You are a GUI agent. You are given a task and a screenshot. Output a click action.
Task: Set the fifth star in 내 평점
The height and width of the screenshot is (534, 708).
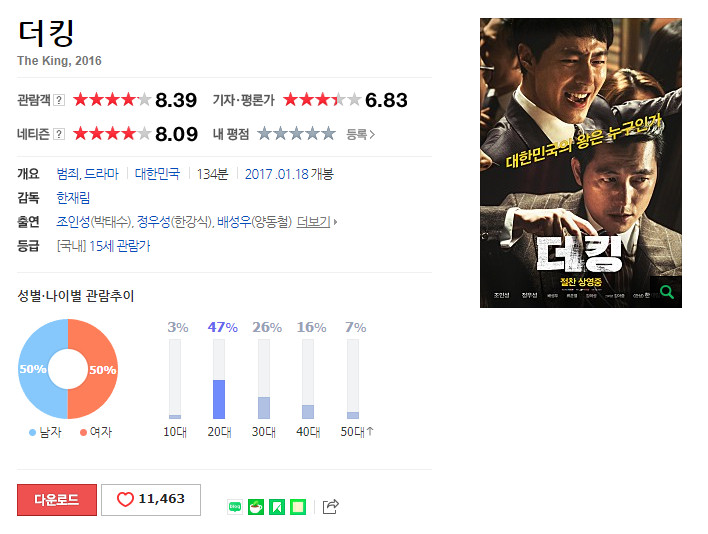pyautogui.click(x=329, y=134)
